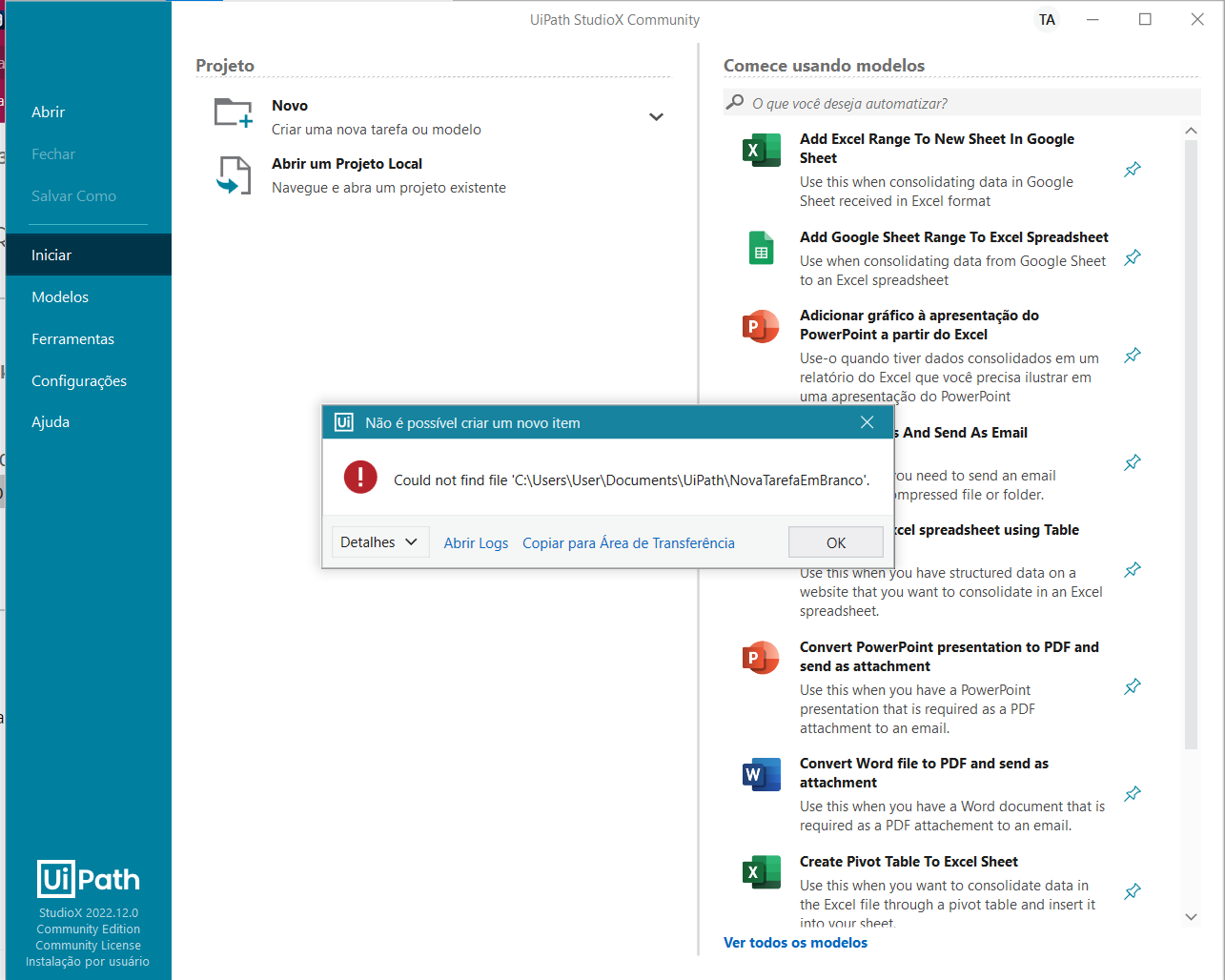Select Salvar Como in the sidebar
The height and width of the screenshot is (980, 1225).
(73, 195)
